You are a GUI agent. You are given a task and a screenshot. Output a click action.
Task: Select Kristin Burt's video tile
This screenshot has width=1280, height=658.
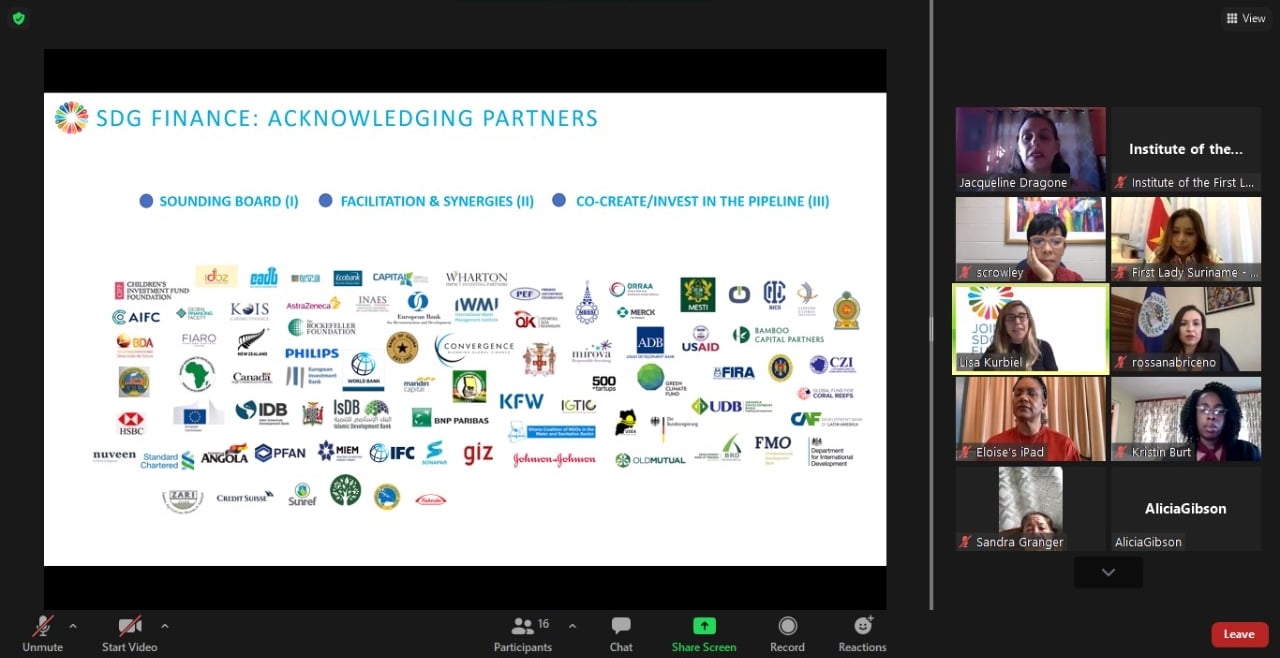pyautogui.click(x=1186, y=419)
